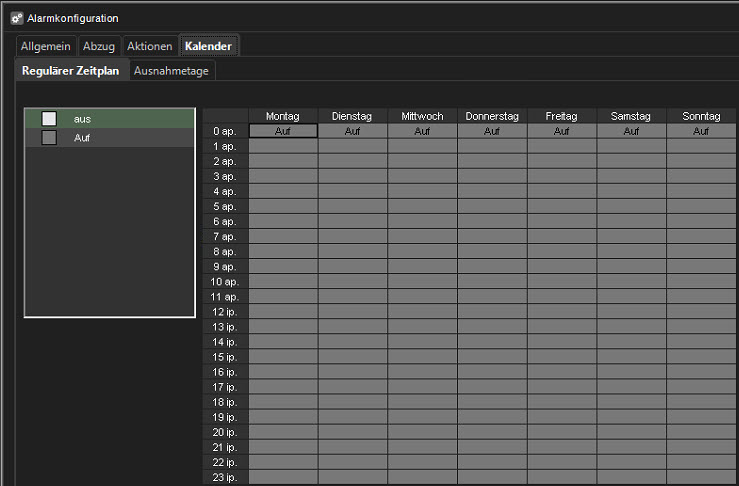Click the Sonntag column header
739x486 pixels.
point(701,116)
